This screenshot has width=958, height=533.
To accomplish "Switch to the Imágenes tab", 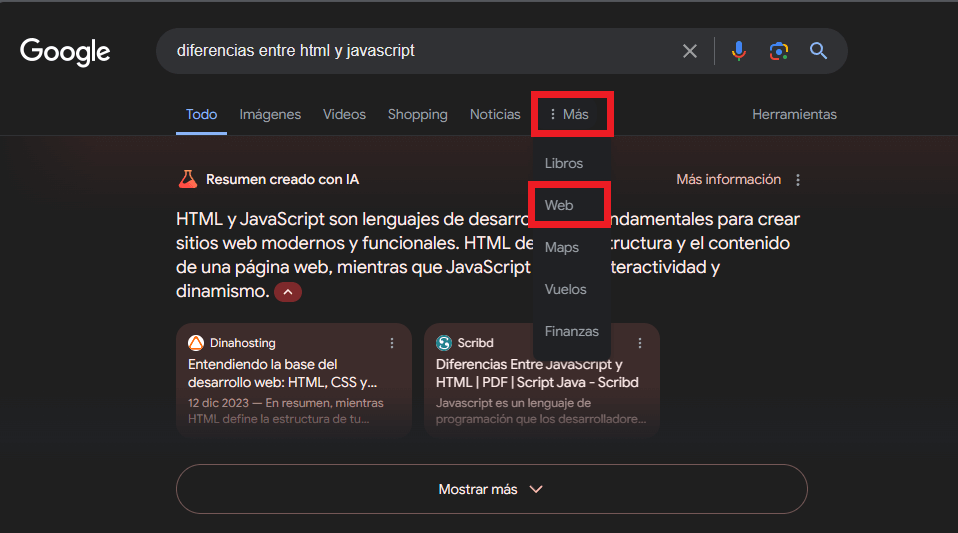I will click(270, 114).
